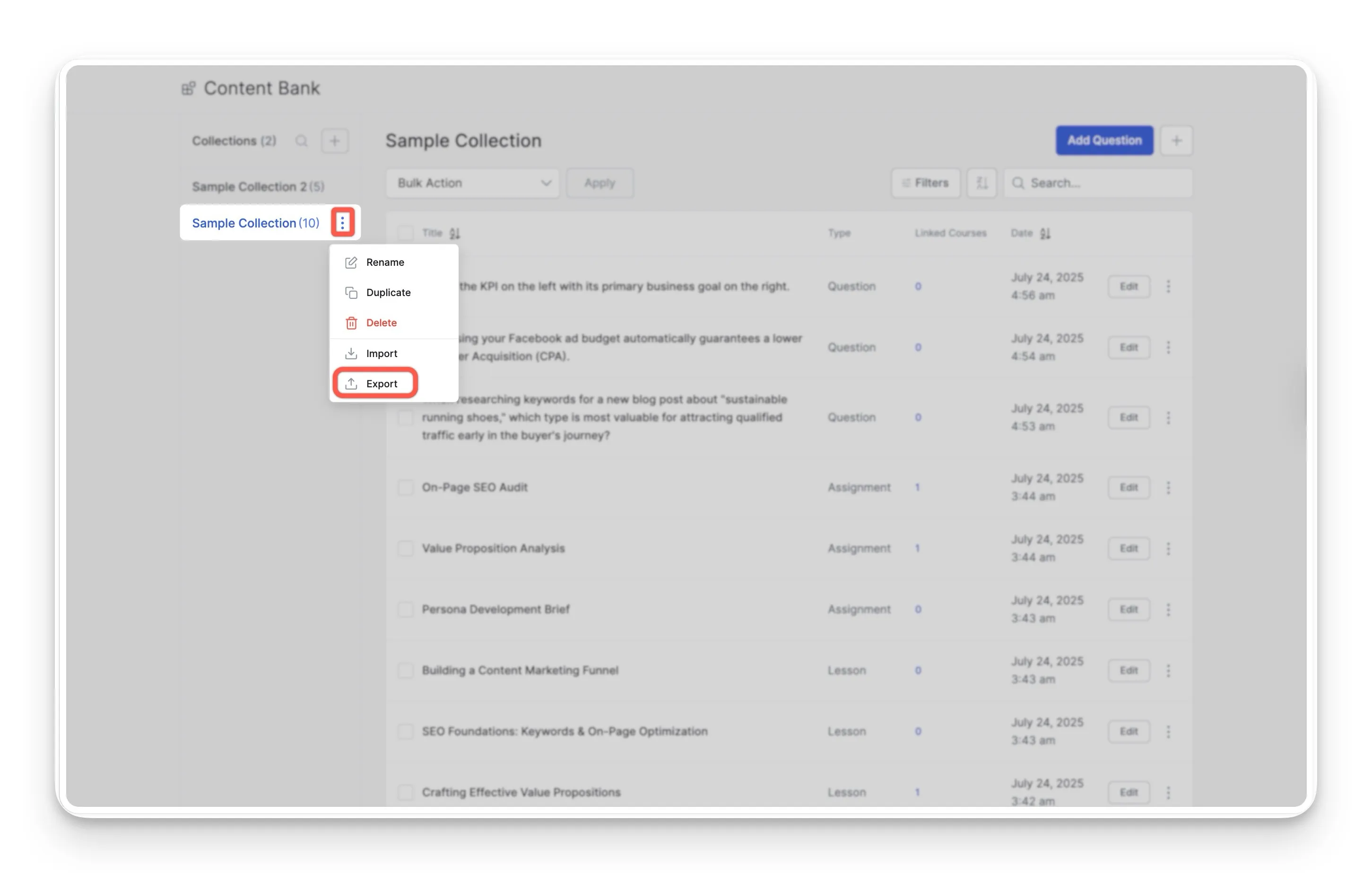Click the On-Page SEO Audit title
The height and width of the screenshot is (873, 1372).
[475, 487]
